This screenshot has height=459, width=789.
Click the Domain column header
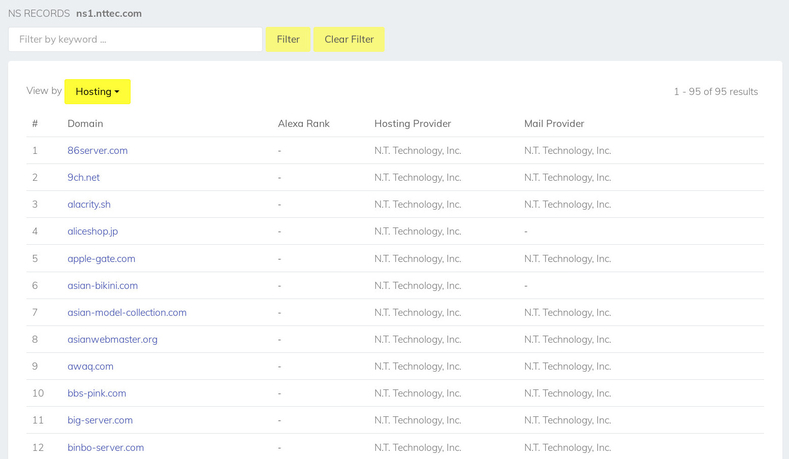point(85,123)
